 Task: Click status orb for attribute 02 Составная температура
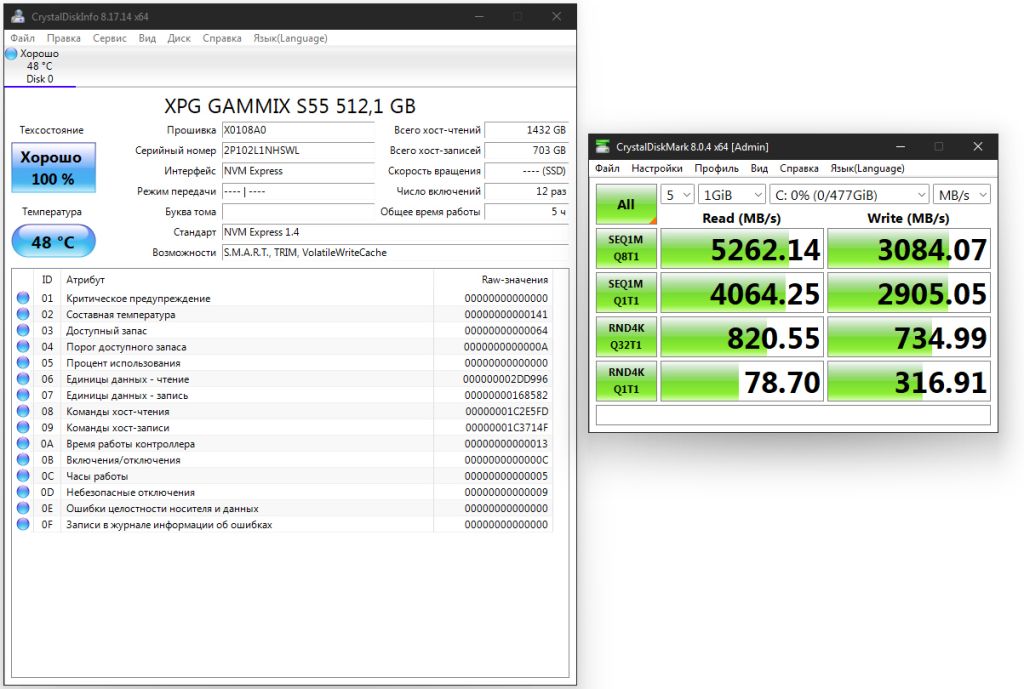23,314
